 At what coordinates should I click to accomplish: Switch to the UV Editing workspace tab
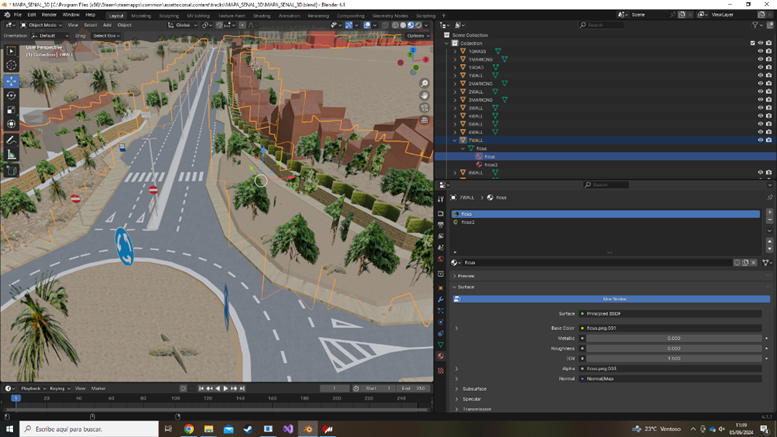198,16
